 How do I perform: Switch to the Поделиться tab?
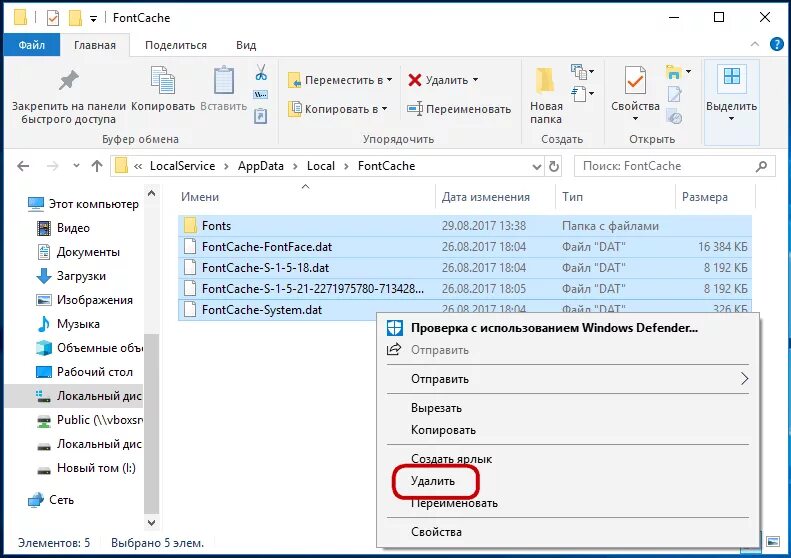tap(176, 45)
